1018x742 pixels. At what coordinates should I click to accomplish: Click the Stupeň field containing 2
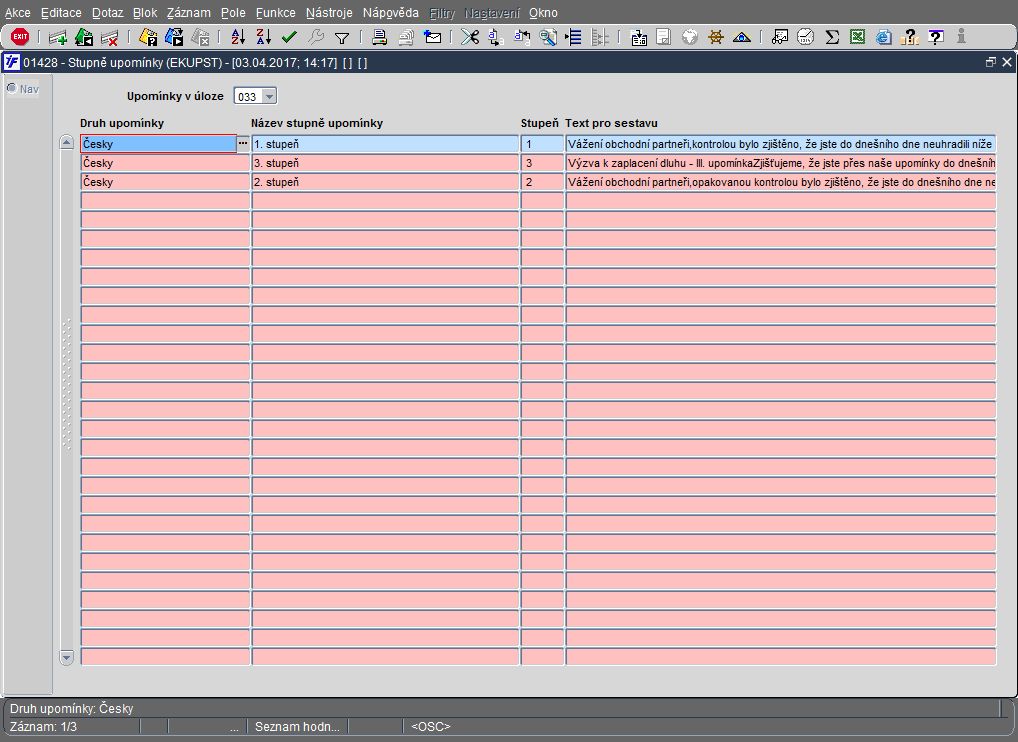(542, 182)
